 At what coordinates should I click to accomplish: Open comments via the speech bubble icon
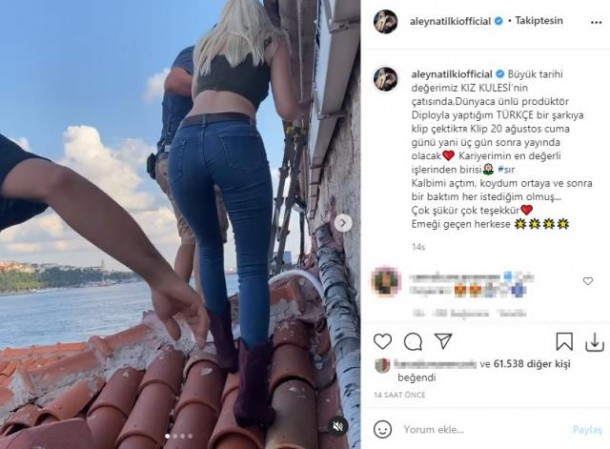(413, 342)
